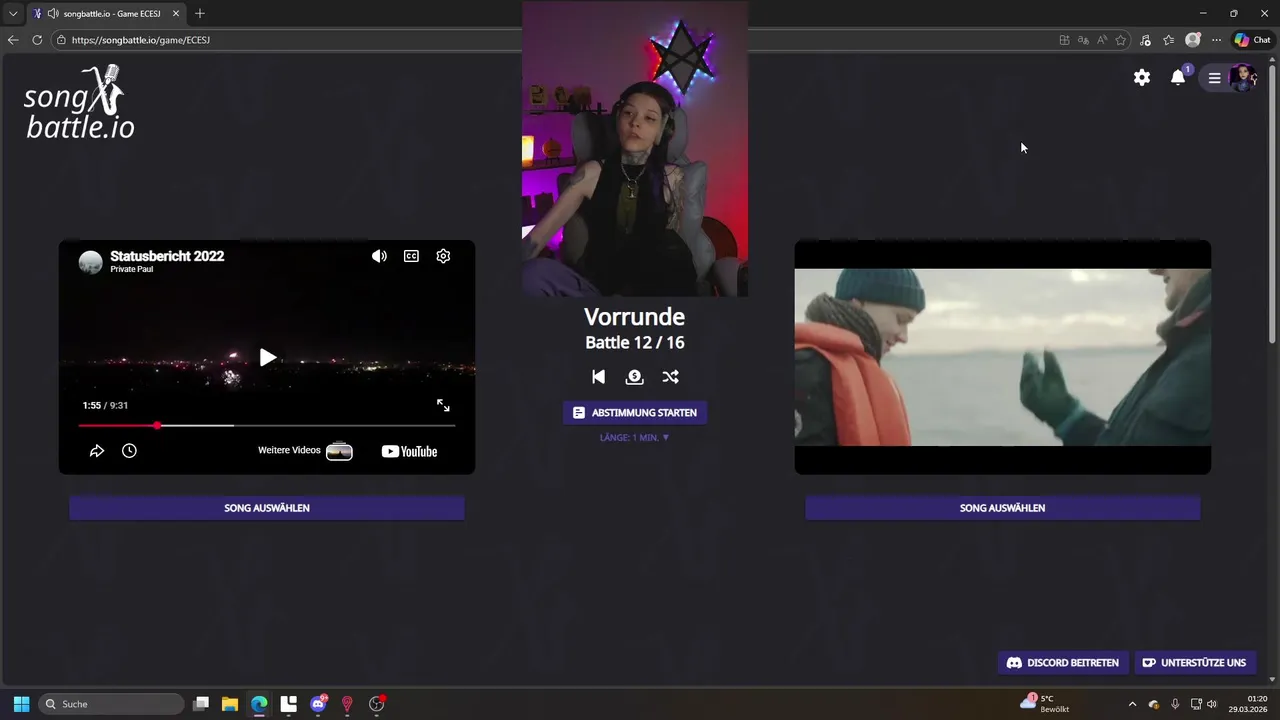
Task: Open the clock showing 01:20
Action: pyautogui.click(x=1247, y=704)
